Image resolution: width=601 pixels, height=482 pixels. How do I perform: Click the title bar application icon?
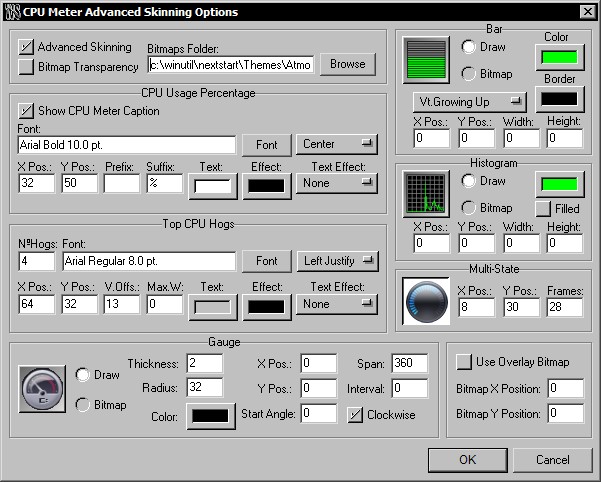click(11, 12)
